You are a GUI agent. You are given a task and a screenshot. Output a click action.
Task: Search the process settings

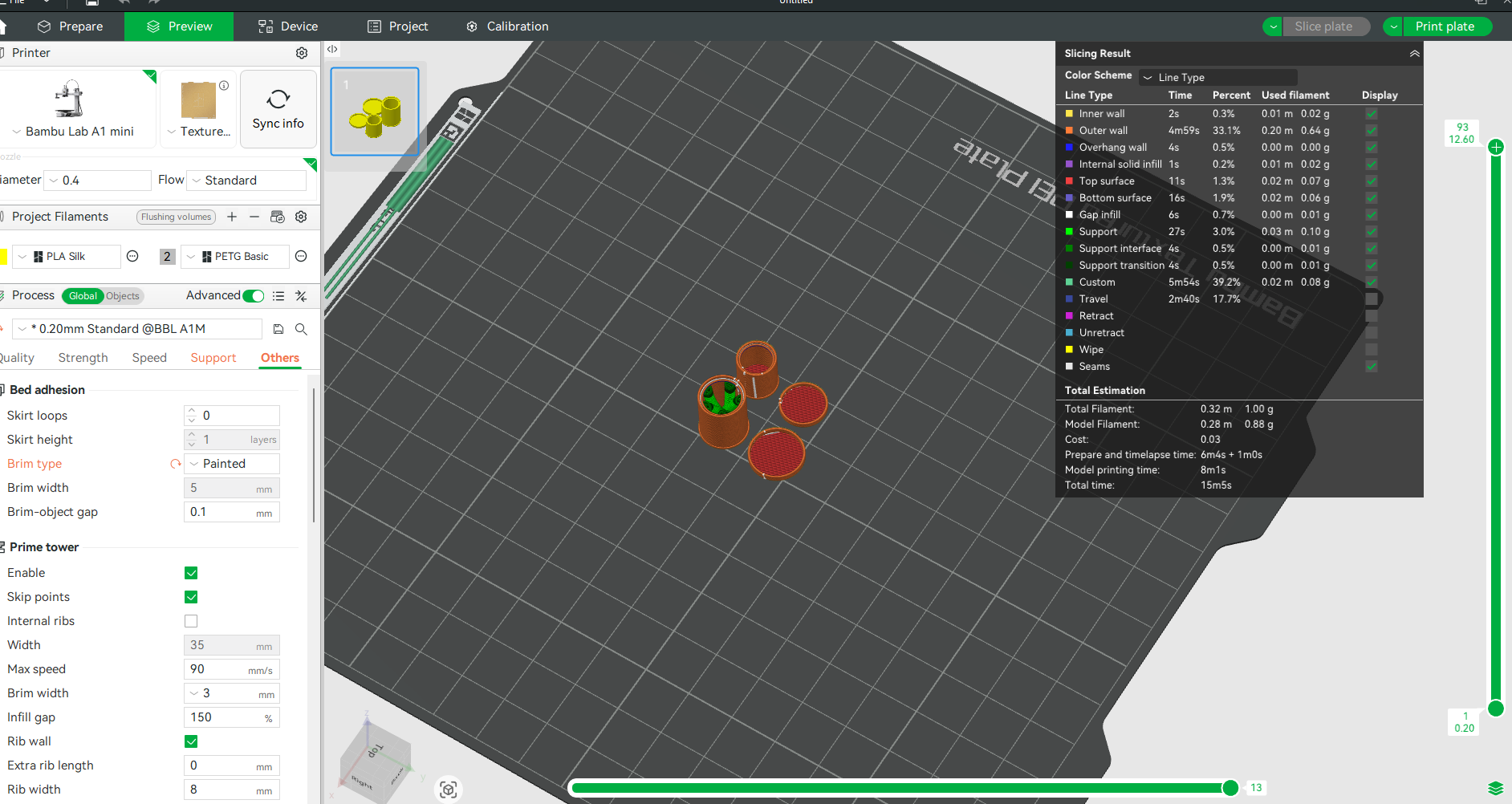click(x=301, y=329)
